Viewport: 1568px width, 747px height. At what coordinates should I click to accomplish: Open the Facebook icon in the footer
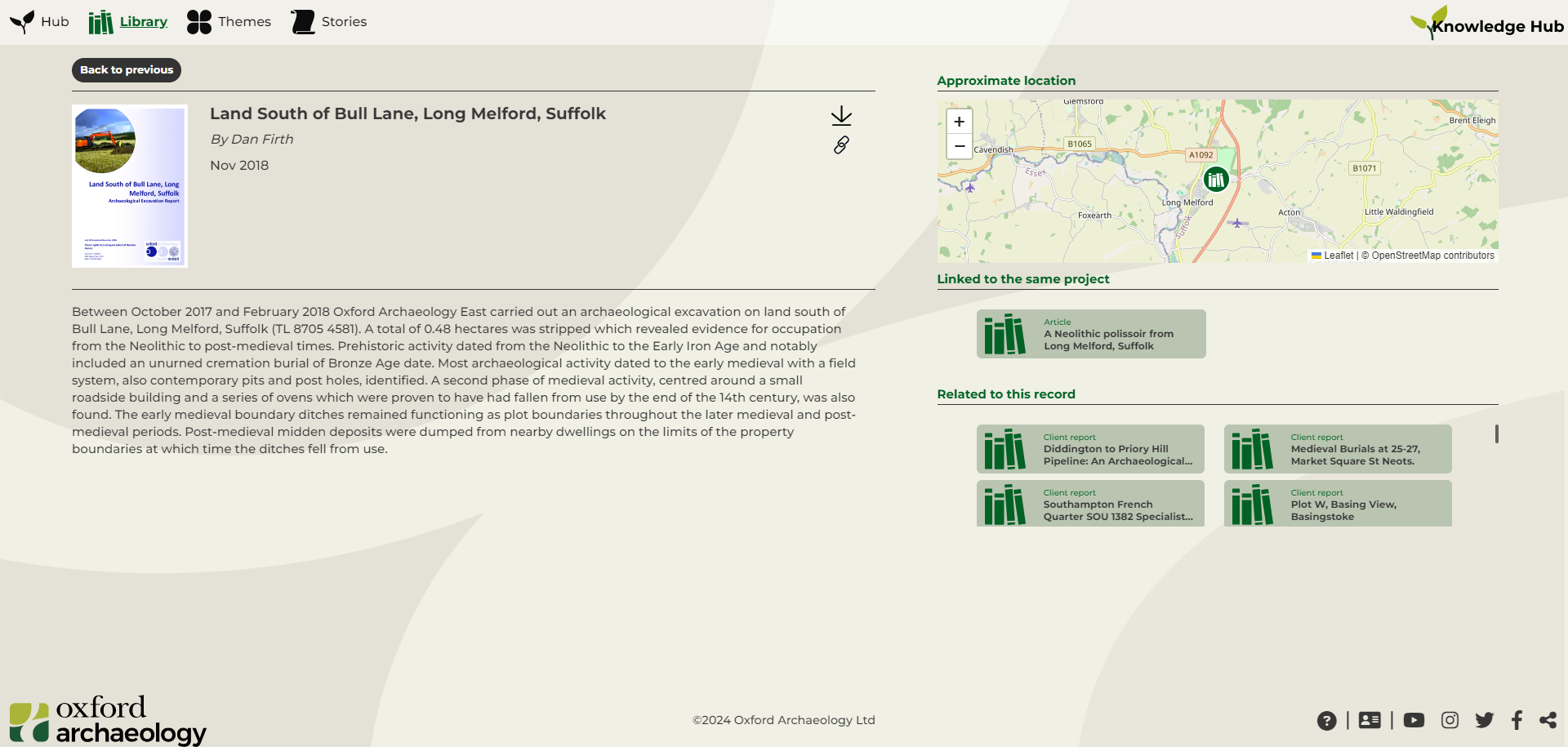[x=1517, y=720]
